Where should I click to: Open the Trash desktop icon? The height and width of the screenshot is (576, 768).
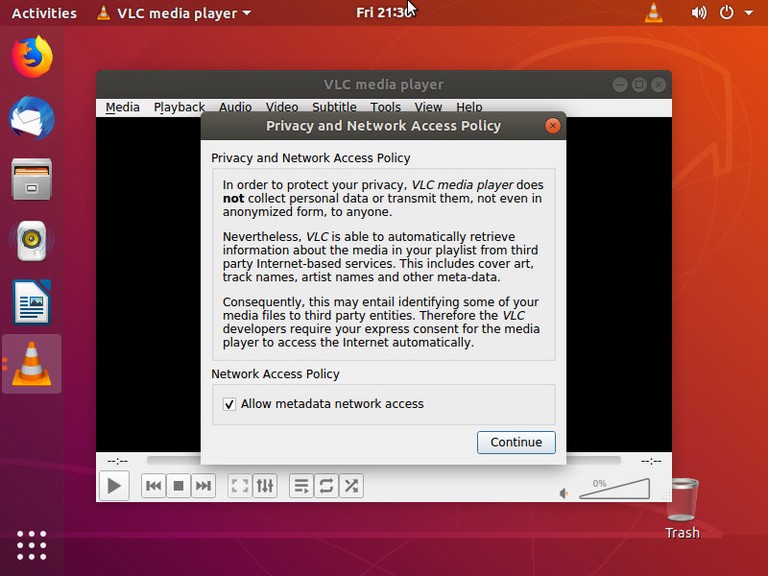point(682,508)
